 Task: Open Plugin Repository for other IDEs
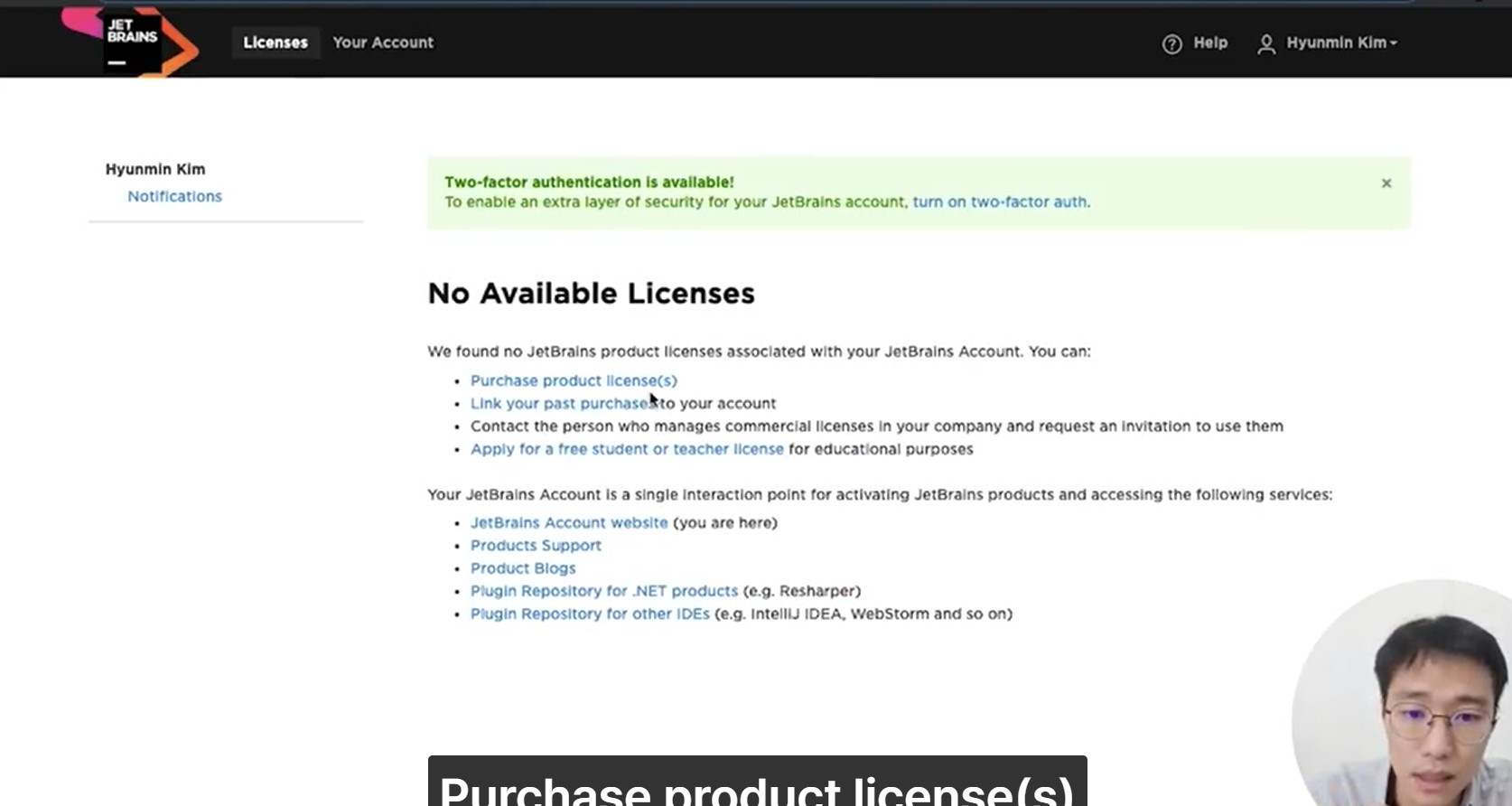590,614
